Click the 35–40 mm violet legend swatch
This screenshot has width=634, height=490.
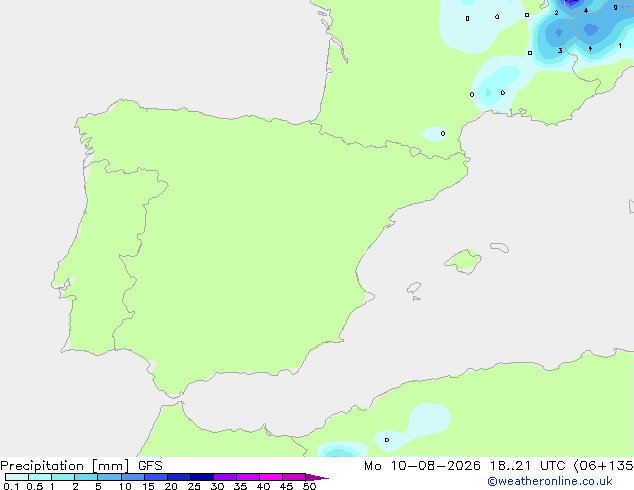248,477
